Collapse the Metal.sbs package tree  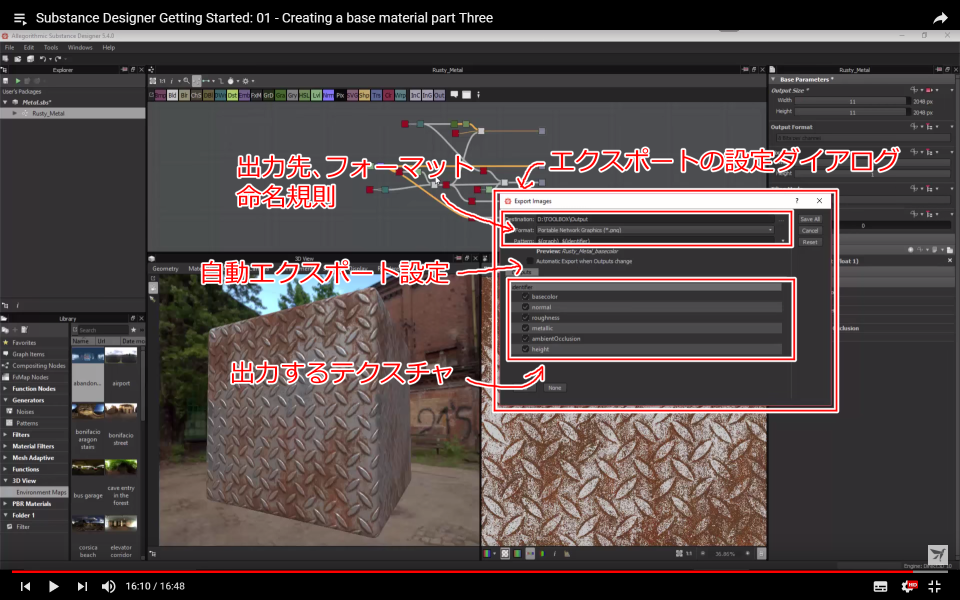click(x=6, y=102)
